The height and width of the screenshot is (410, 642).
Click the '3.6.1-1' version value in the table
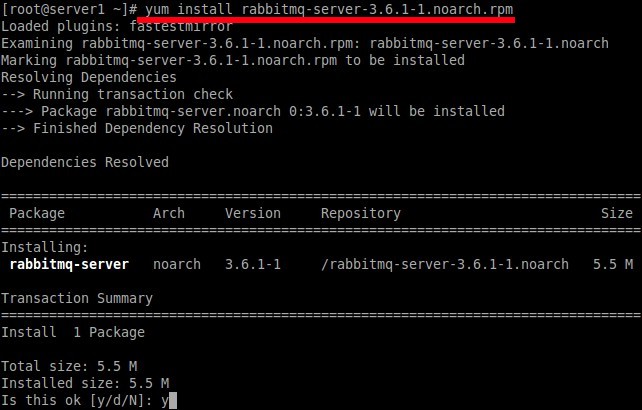(x=253, y=265)
